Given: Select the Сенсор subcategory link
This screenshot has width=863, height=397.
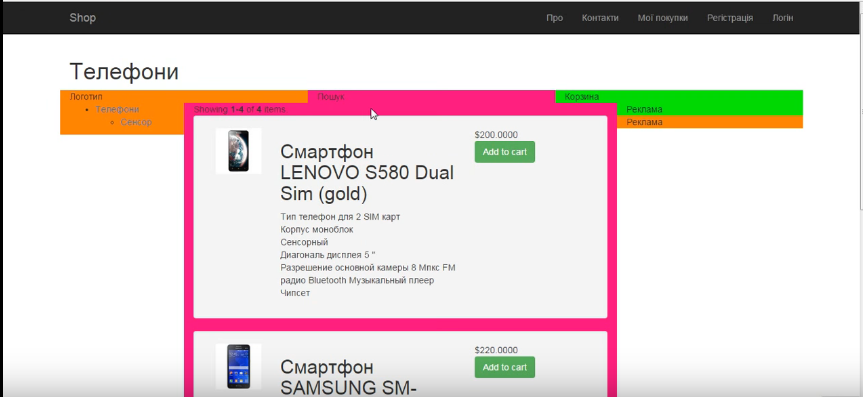Looking at the screenshot, I should coord(136,122).
